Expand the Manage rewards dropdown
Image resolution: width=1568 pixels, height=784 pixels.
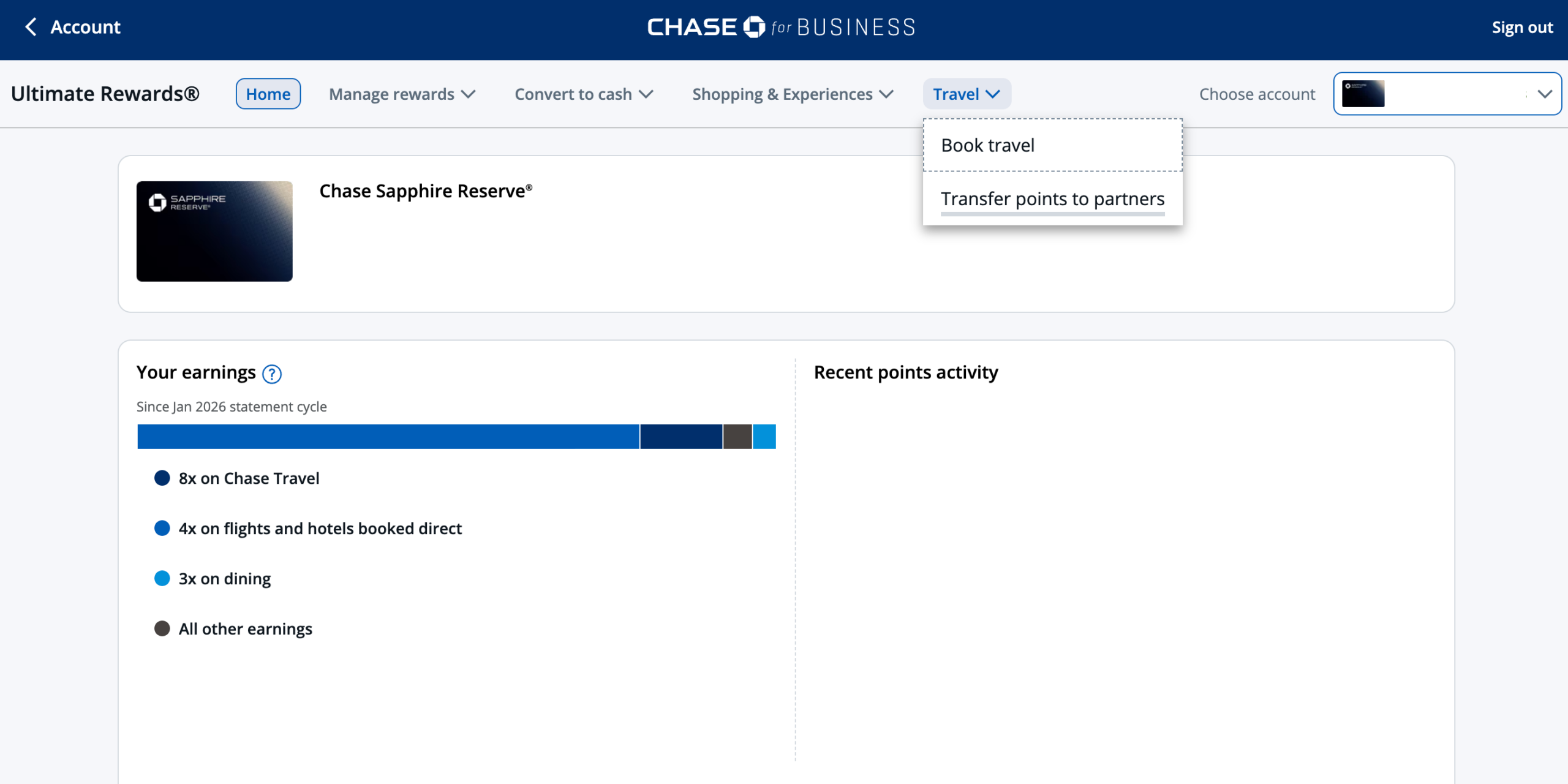point(402,94)
